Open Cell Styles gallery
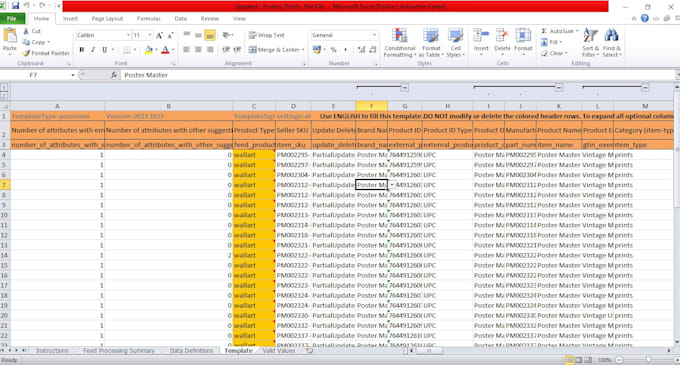The image size is (680, 365). tap(455, 42)
